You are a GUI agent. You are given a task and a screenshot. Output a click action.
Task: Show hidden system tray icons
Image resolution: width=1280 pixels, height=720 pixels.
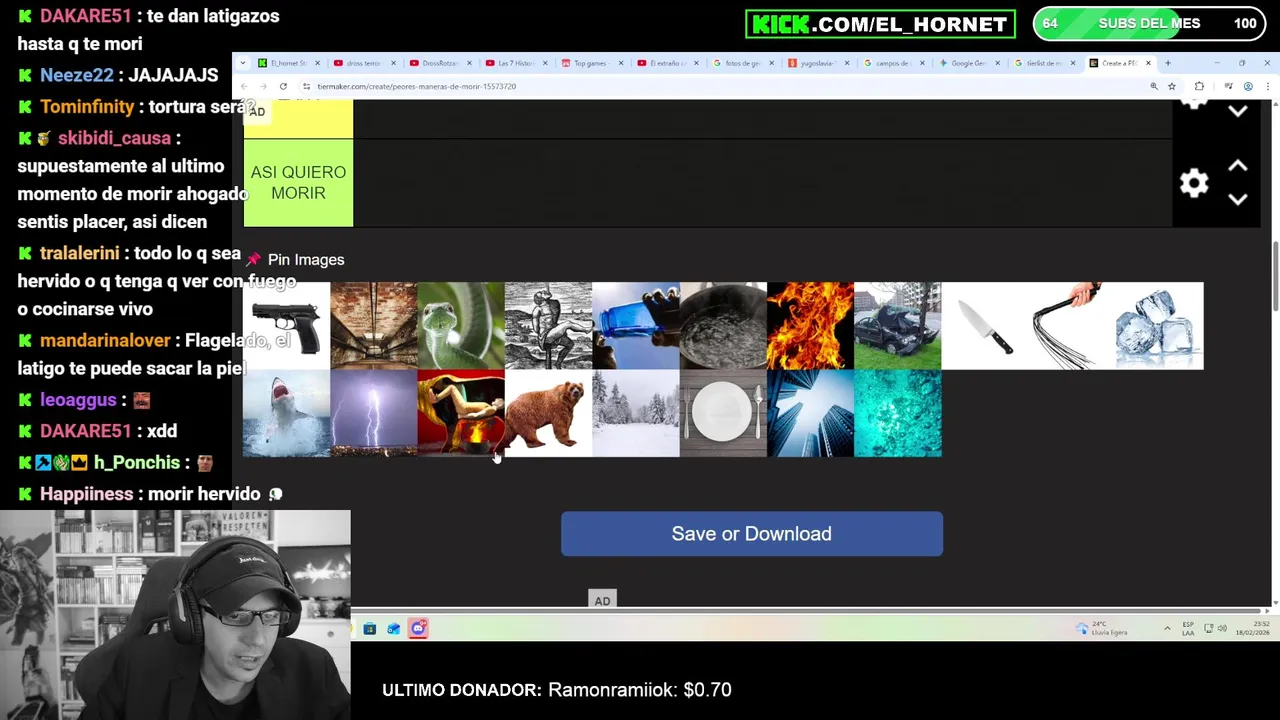[1167, 628]
